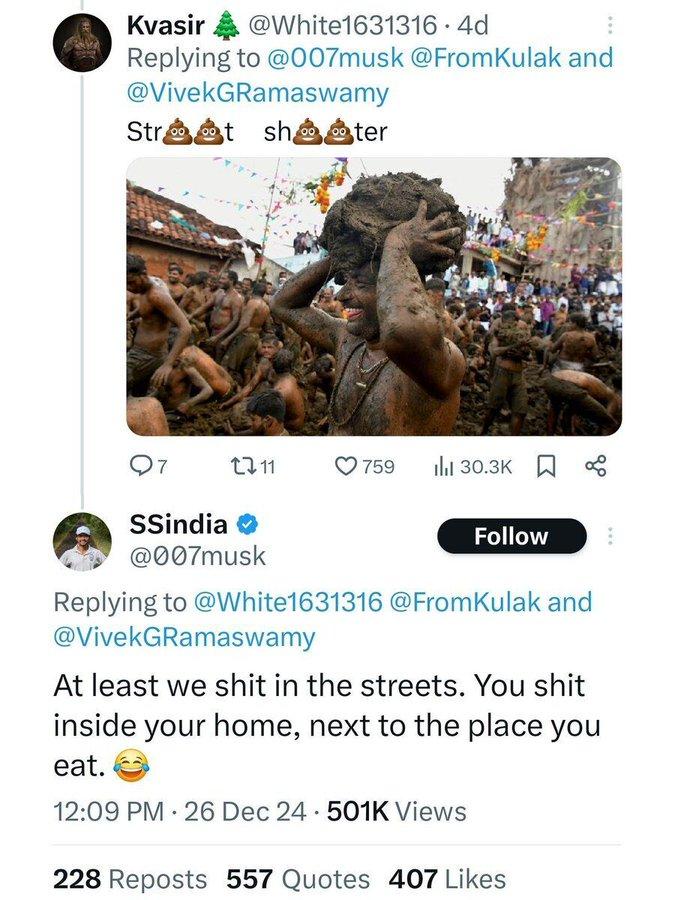View the 407 Likes list

tap(446, 879)
